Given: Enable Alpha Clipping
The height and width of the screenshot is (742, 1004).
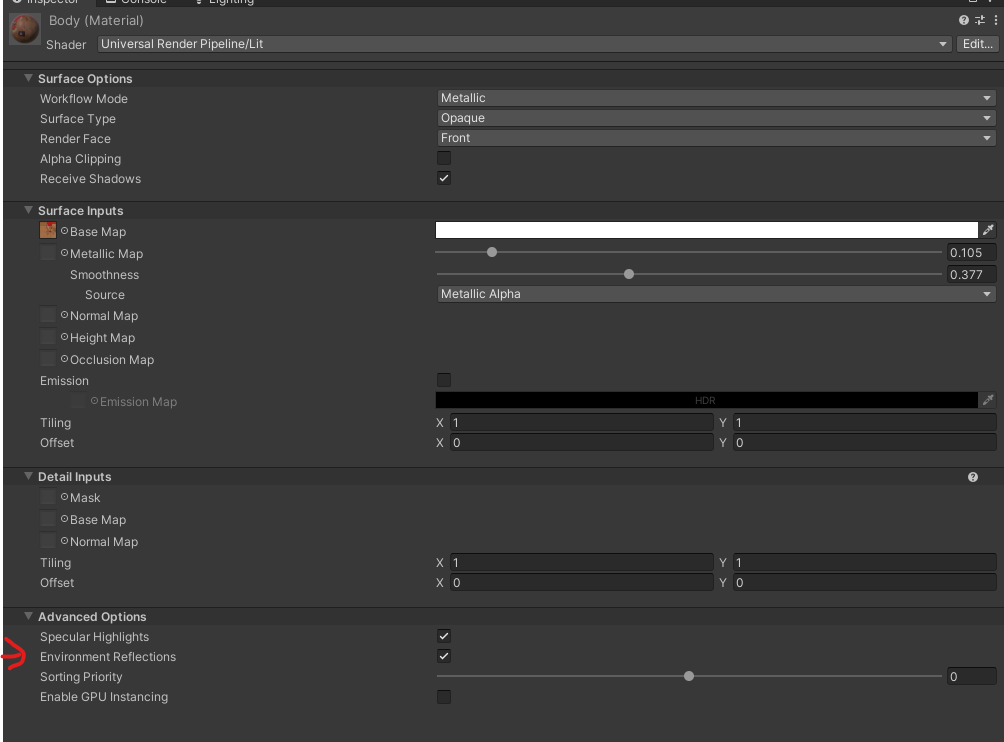Looking at the screenshot, I should pyautogui.click(x=443, y=158).
